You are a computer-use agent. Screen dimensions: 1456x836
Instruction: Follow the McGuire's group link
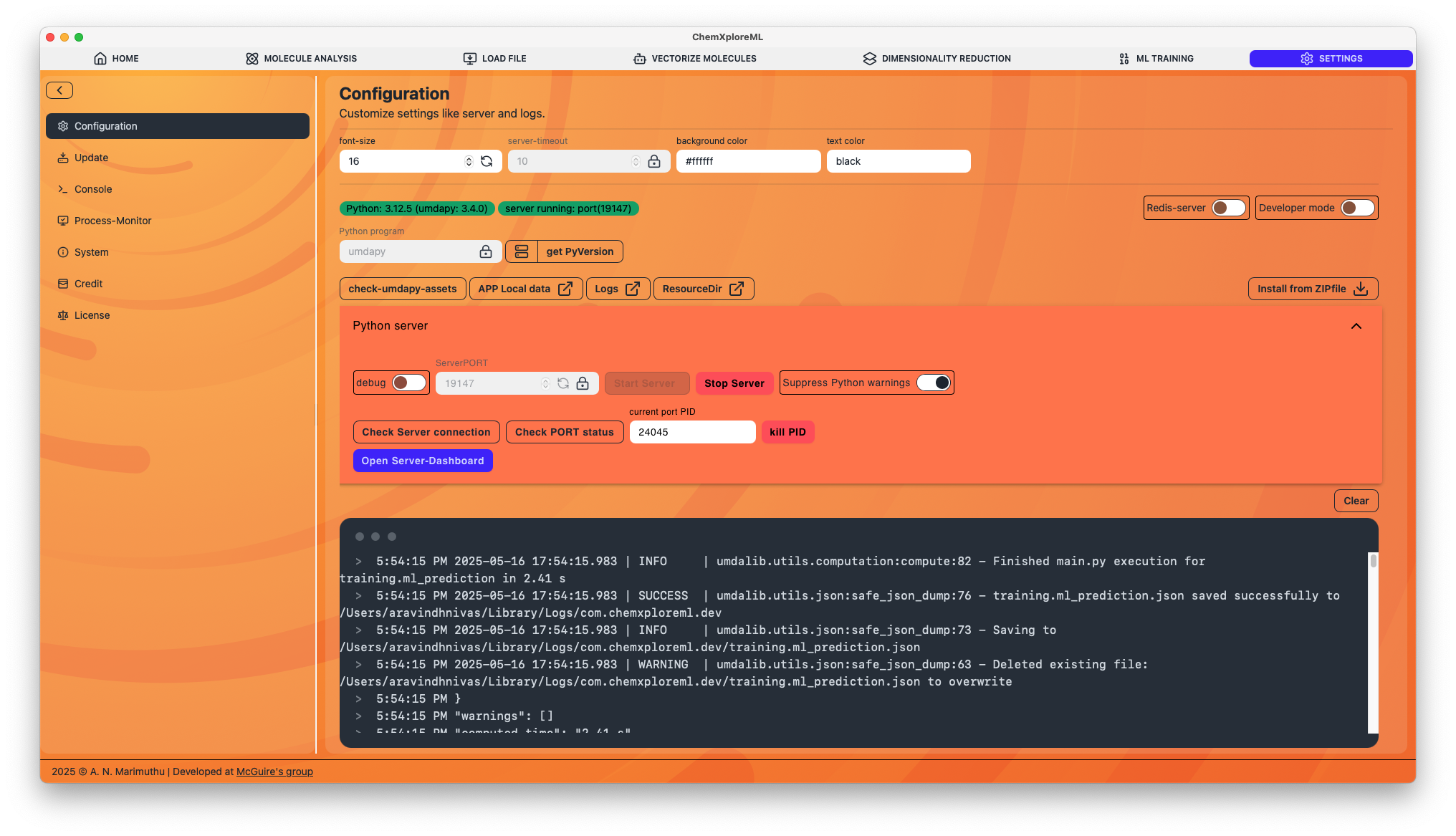[274, 772]
